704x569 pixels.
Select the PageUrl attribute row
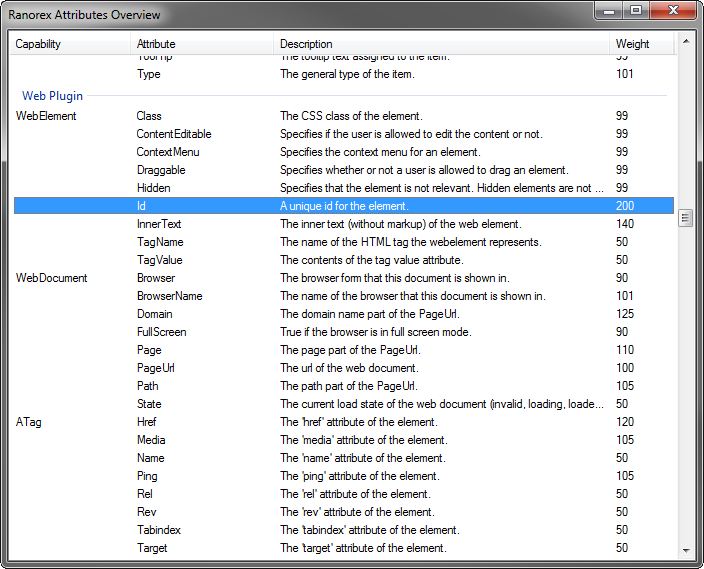[344, 368]
